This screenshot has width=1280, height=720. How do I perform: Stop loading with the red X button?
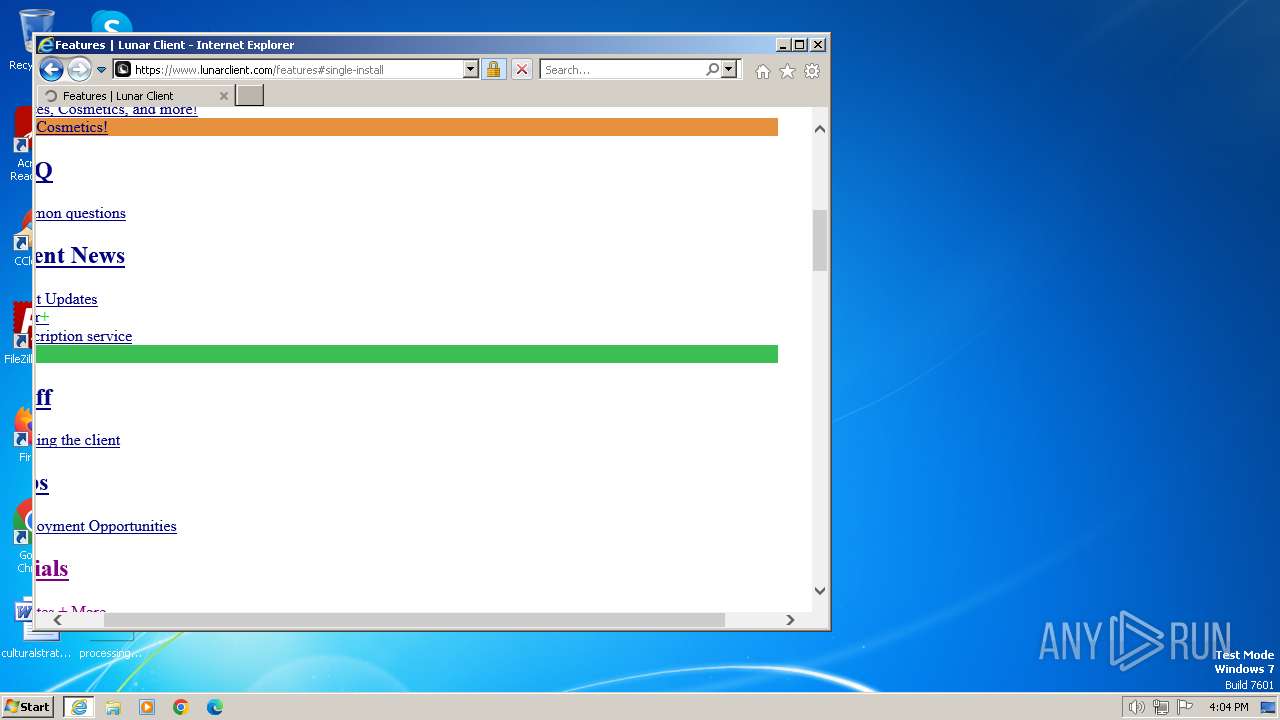[522, 70]
